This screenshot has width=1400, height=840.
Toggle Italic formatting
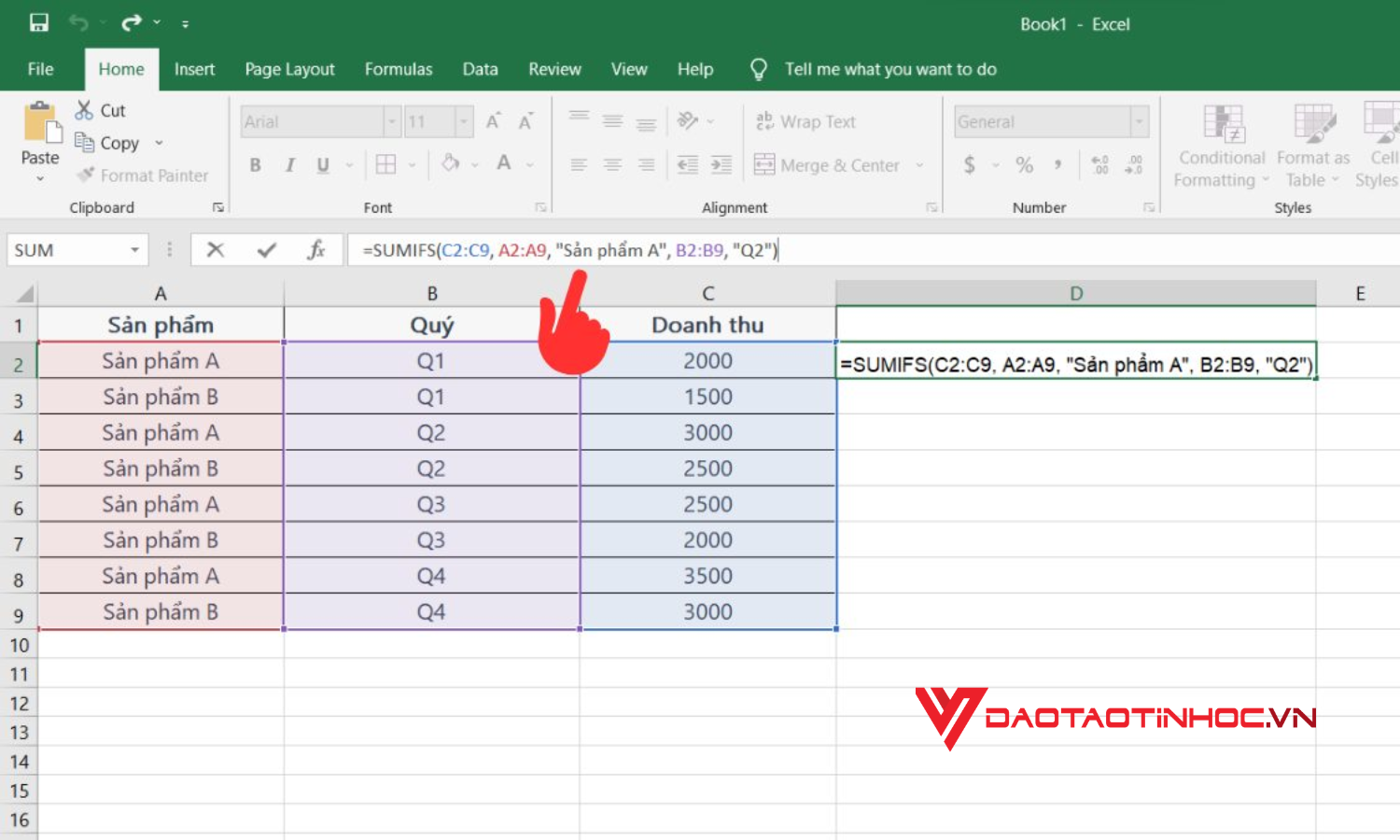(x=288, y=165)
